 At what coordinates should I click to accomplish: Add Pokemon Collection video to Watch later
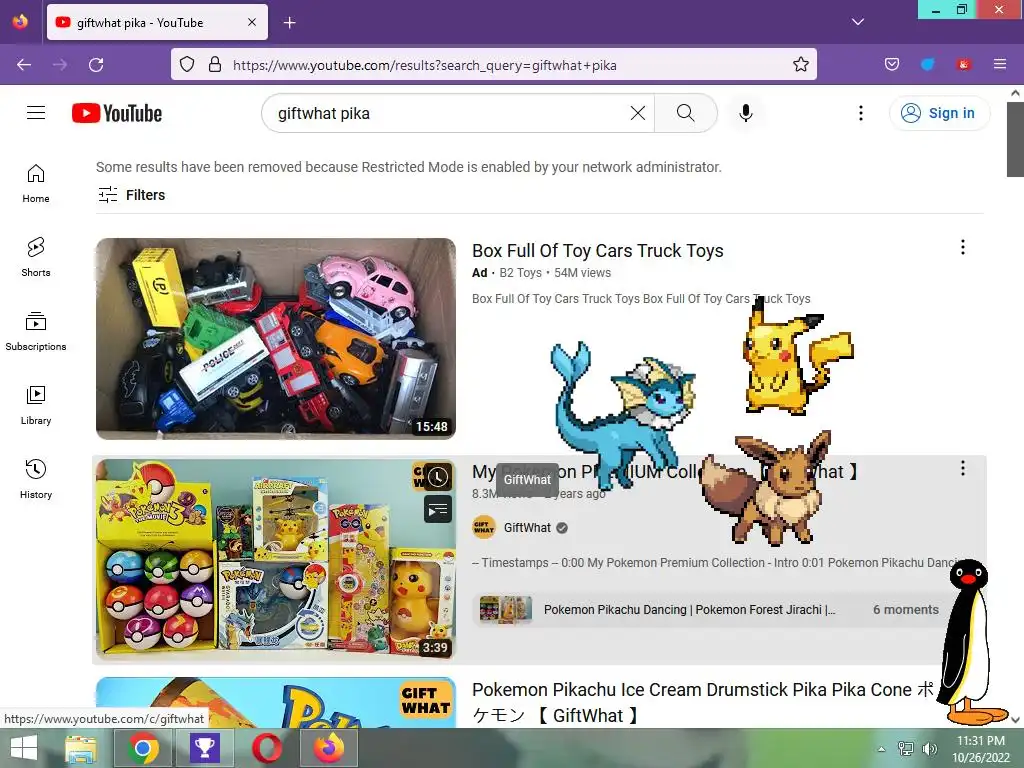coord(438,477)
